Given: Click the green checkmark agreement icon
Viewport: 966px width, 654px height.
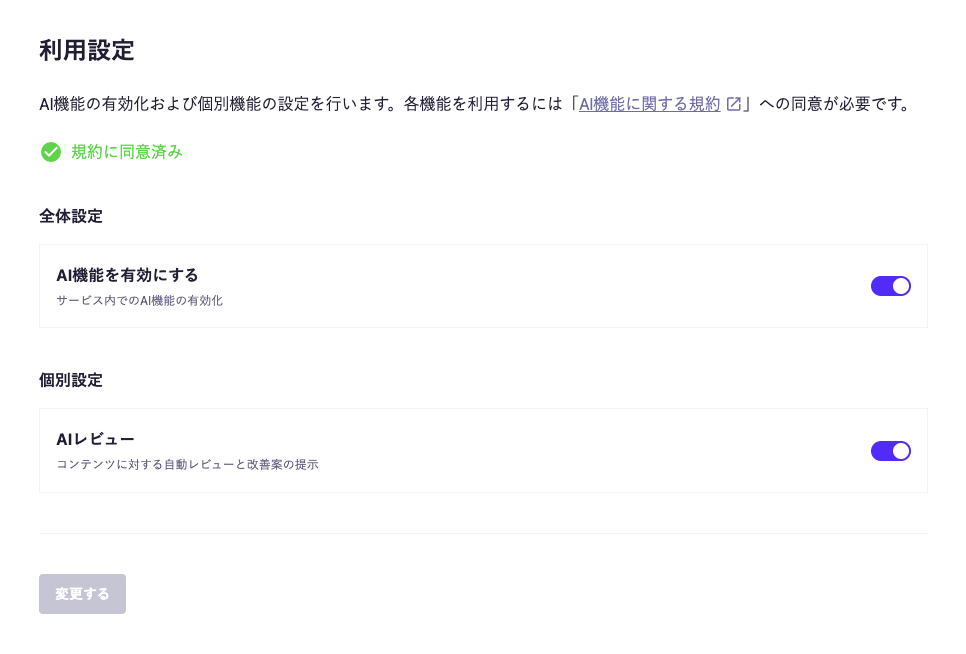Looking at the screenshot, I should tap(51, 152).
